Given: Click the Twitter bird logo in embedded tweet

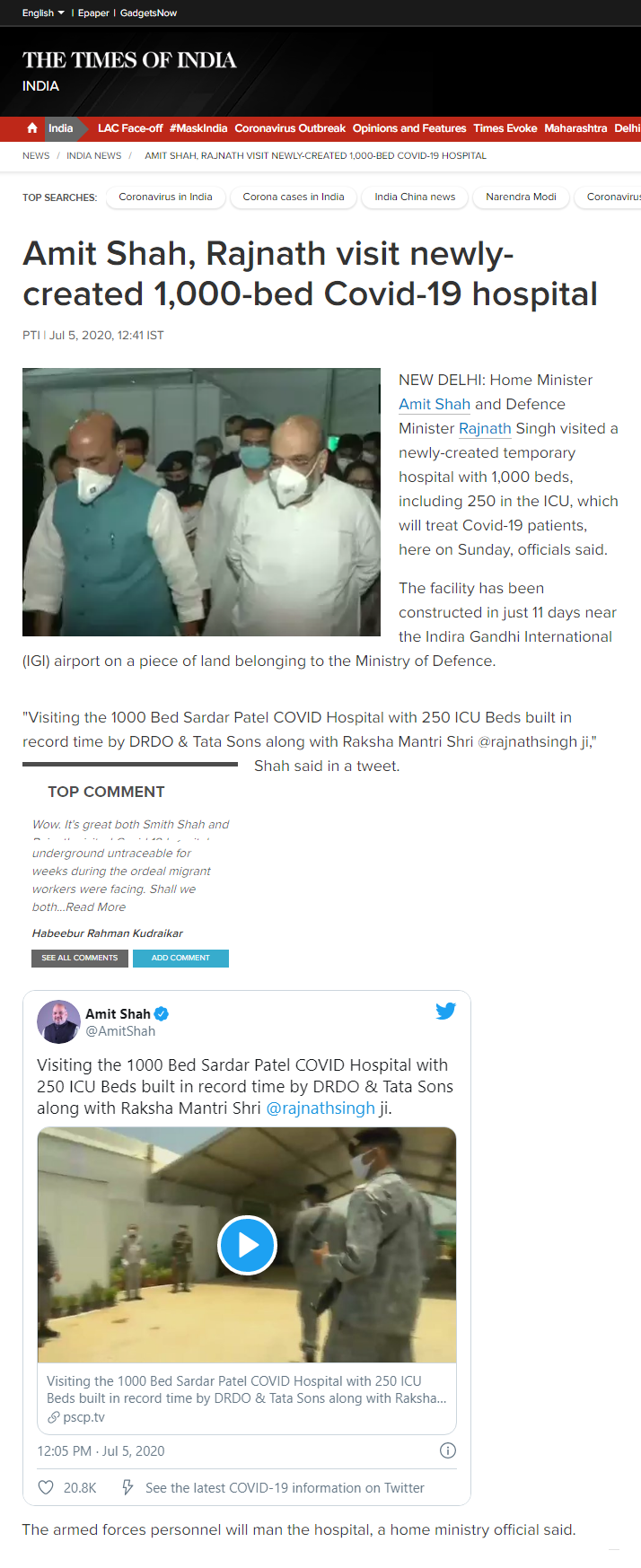Looking at the screenshot, I should click(x=445, y=1011).
